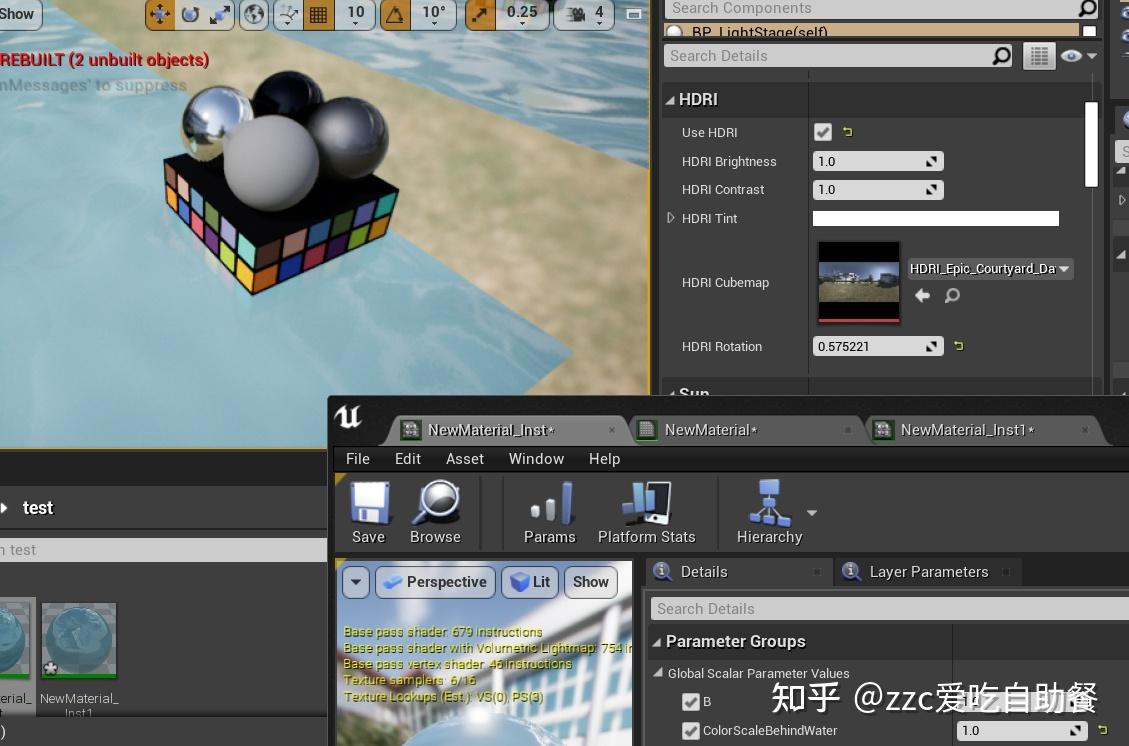This screenshot has height=746, width=1129.
Task: Collapse the HDRI category
Action: pyautogui.click(x=670, y=100)
